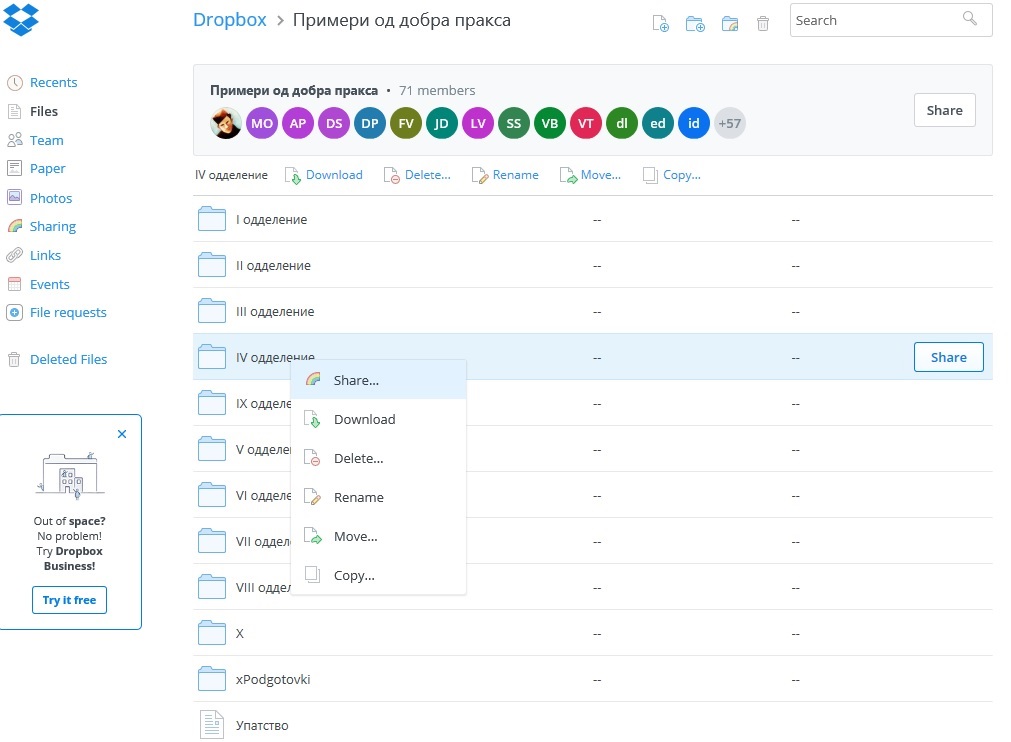Open the xPodgotovki folder
The width and height of the screenshot is (1011, 742).
pos(273,679)
